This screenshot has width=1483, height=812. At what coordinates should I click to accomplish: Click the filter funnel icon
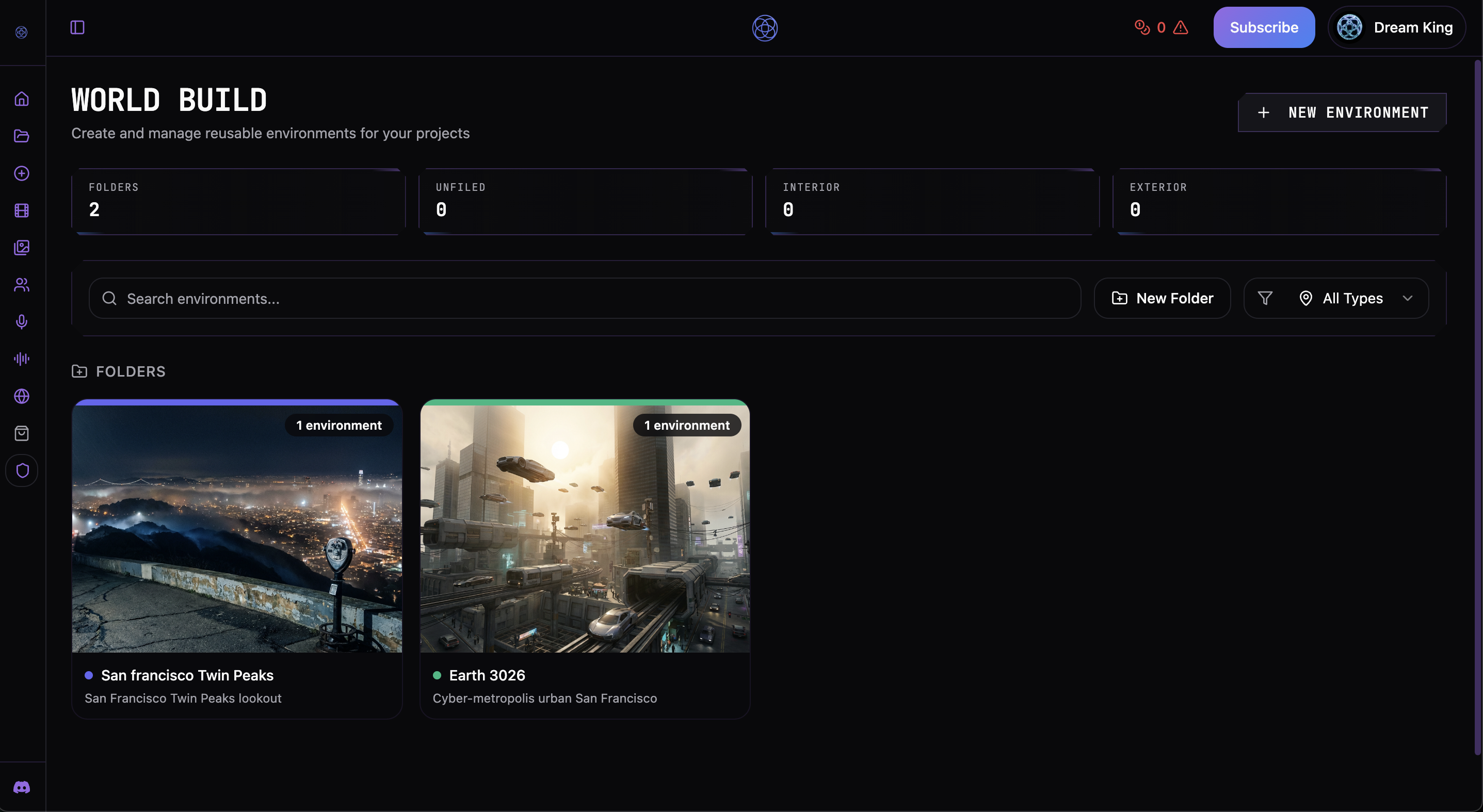coord(1265,298)
